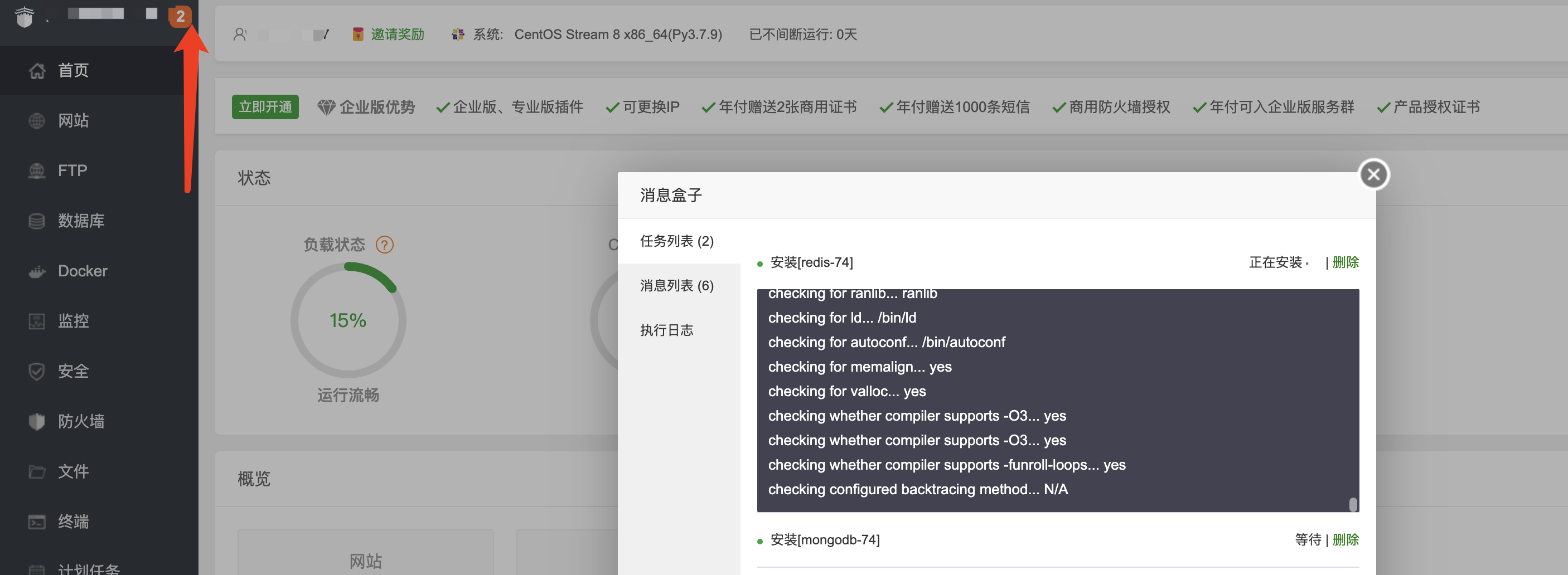The image size is (1568, 575).
Task: Delete the waiting mongodb-74 install task
Action: (x=1345, y=540)
